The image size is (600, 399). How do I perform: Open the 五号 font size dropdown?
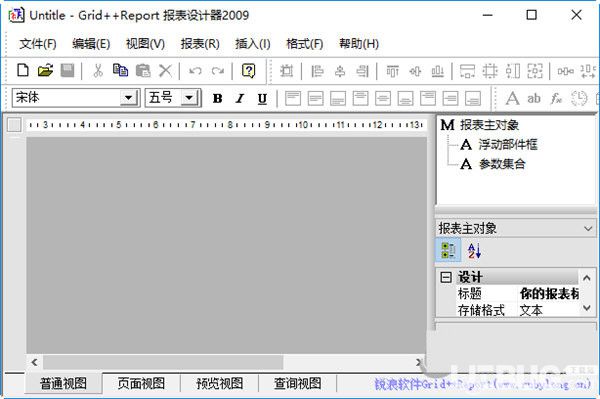tap(189, 98)
